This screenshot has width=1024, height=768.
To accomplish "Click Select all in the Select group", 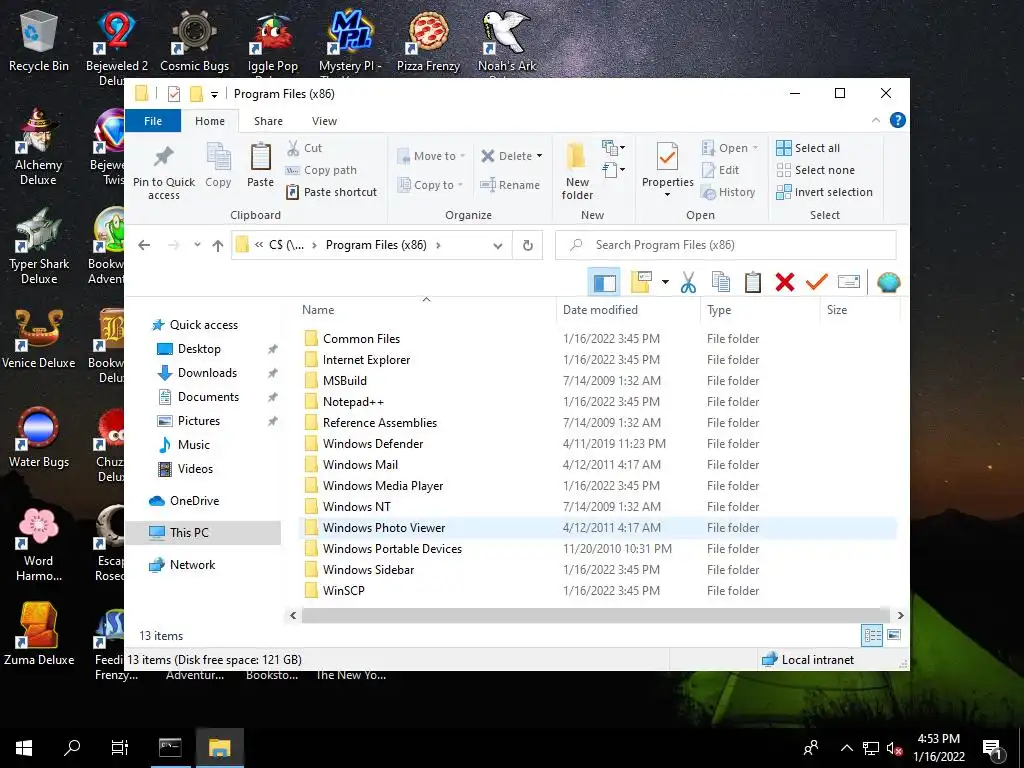I will pos(808,148).
